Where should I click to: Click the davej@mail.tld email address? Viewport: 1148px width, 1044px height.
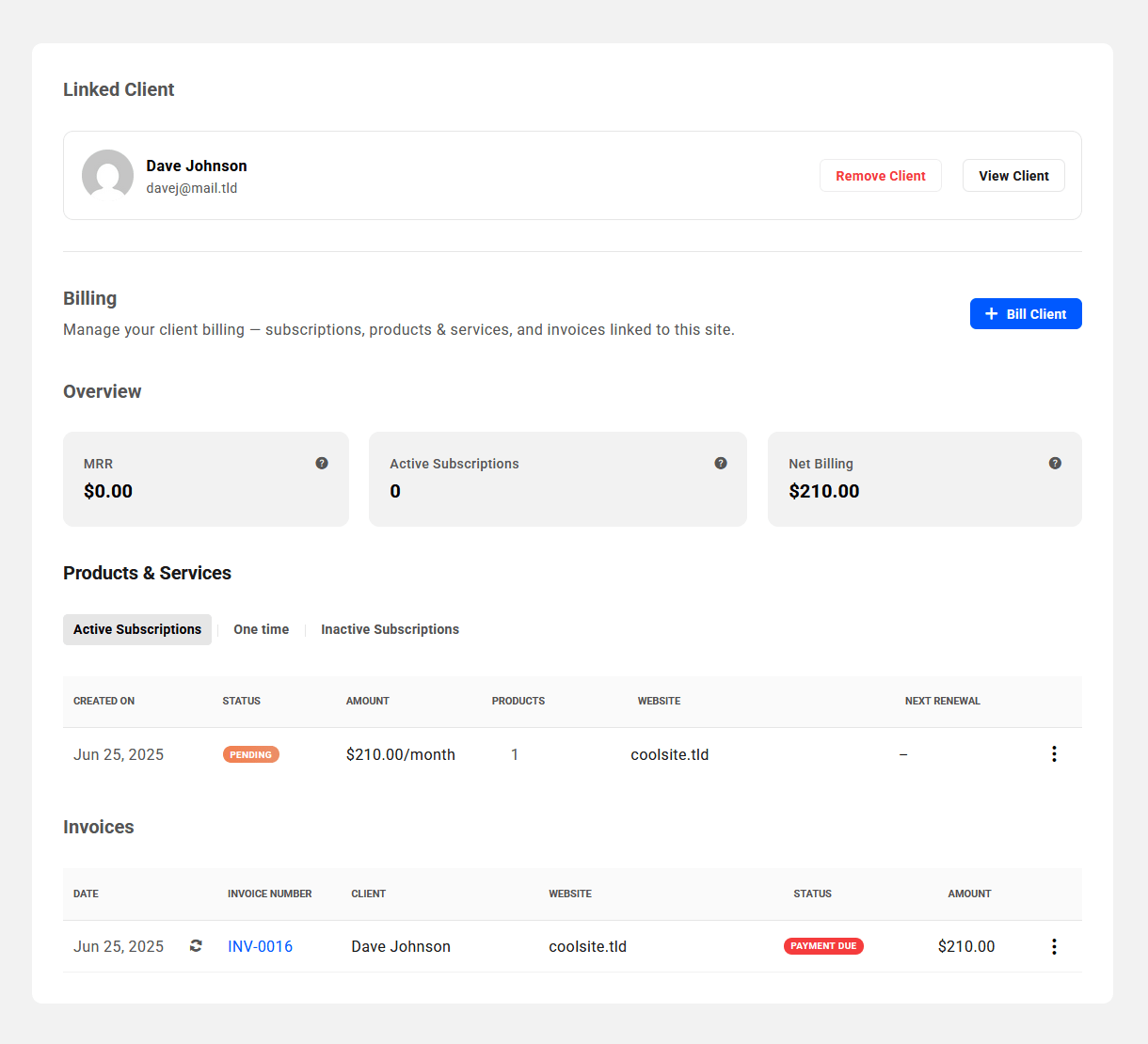tap(192, 188)
